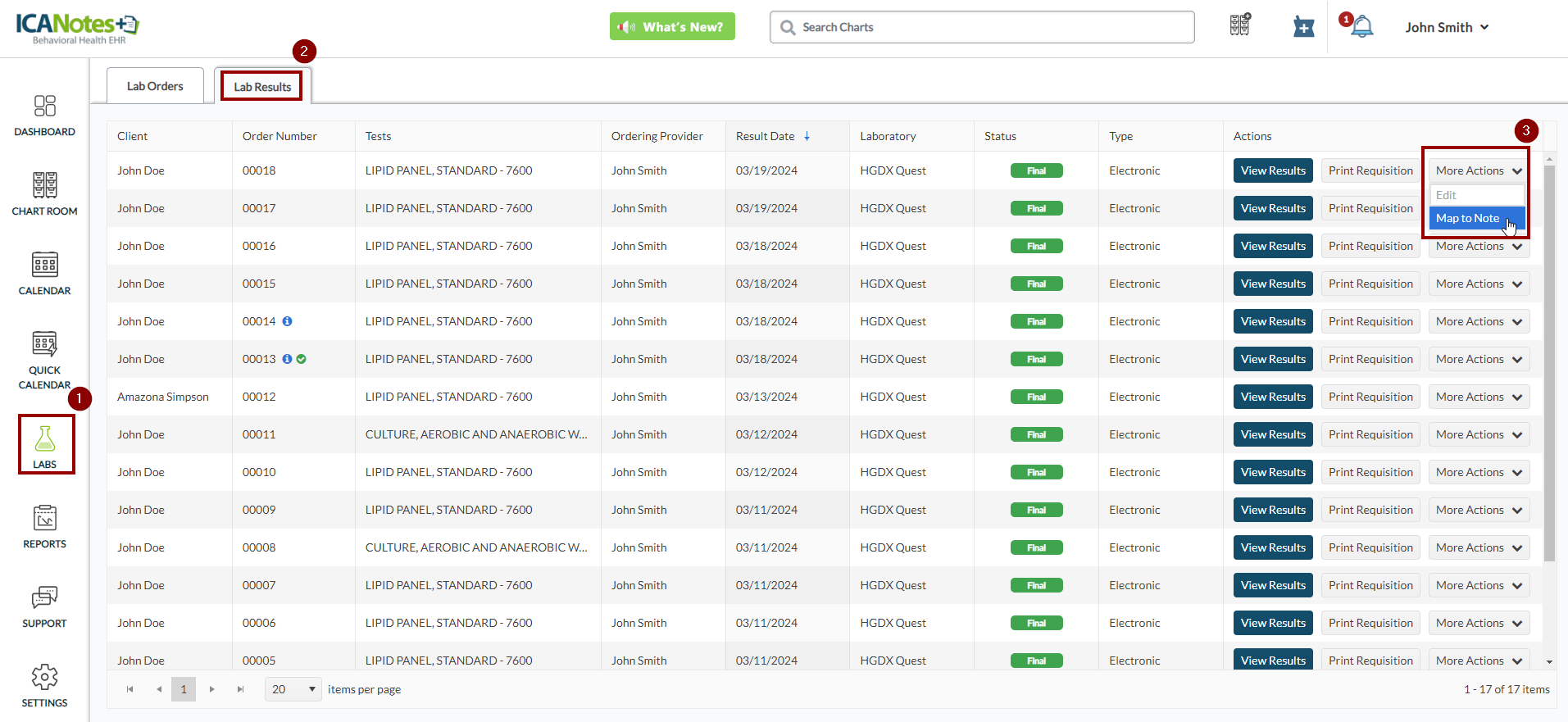Viewport: 1568px width, 722px height.
Task: Open the Dashboard from the sidebar
Action: tap(44, 116)
